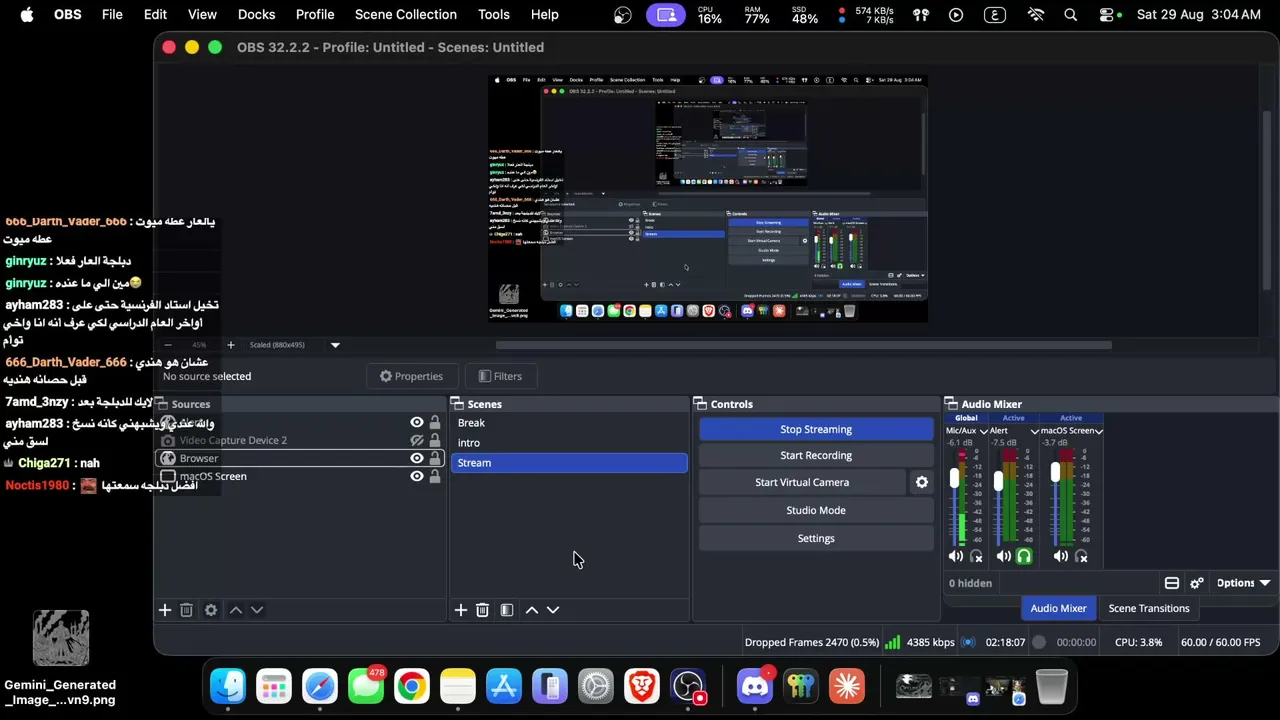Open advanced audio properties gears icon

(x=1197, y=583)
